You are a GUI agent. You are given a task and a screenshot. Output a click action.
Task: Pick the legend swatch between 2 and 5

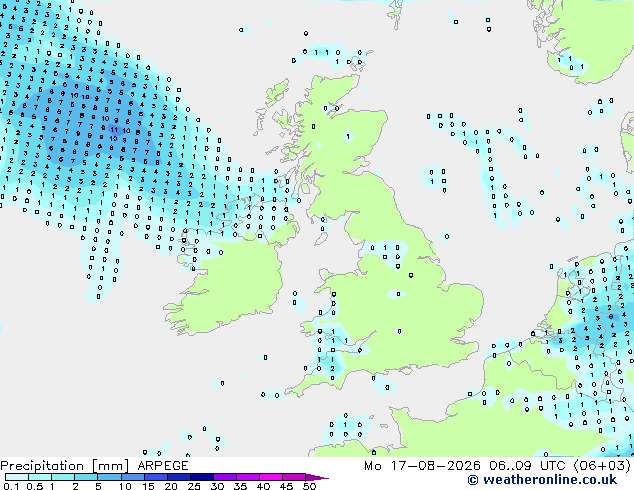[x=86, y=477]
